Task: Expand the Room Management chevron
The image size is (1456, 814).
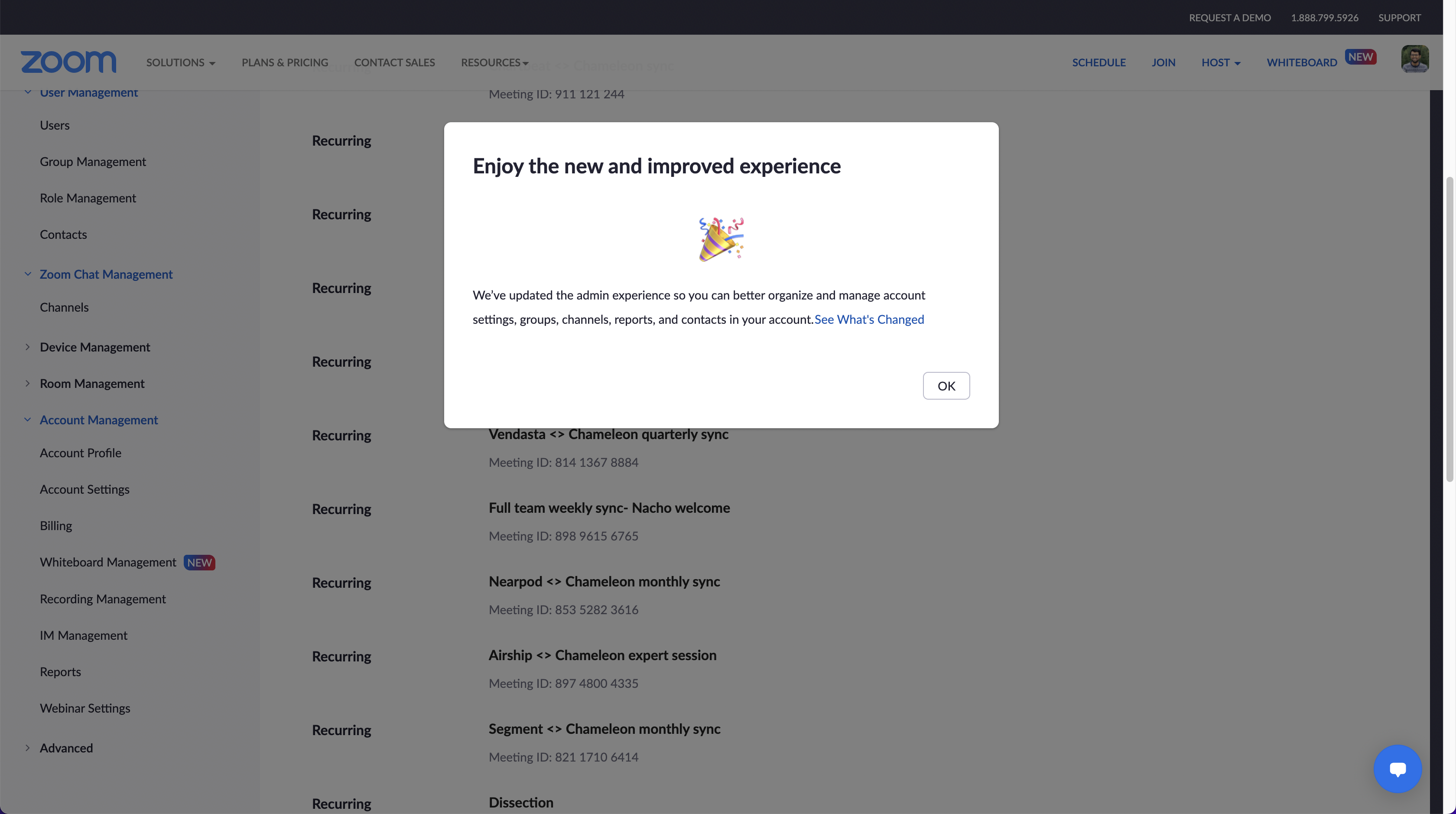Action: click(x=28, y=383)
